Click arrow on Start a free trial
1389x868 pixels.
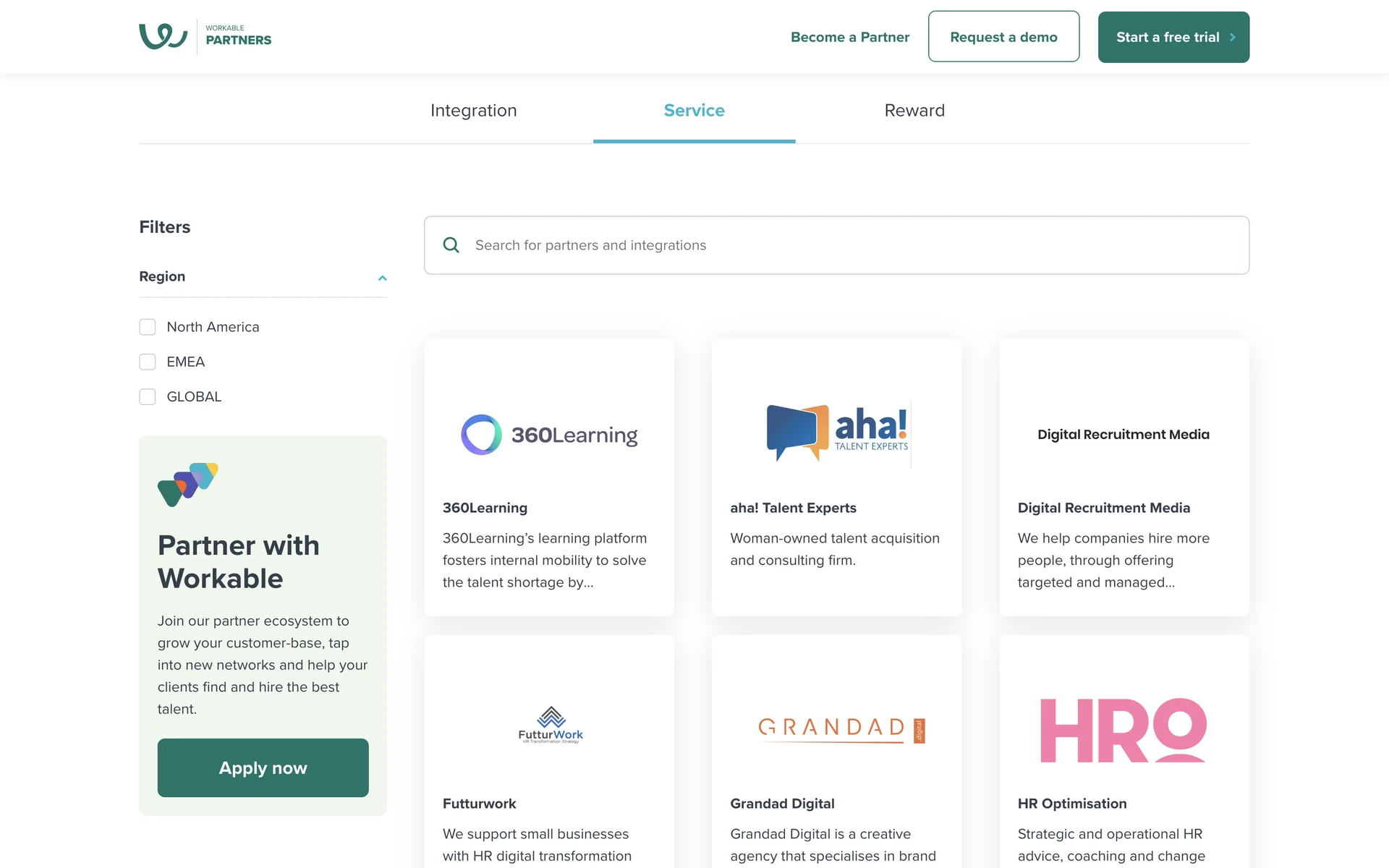coord(1233,37)
